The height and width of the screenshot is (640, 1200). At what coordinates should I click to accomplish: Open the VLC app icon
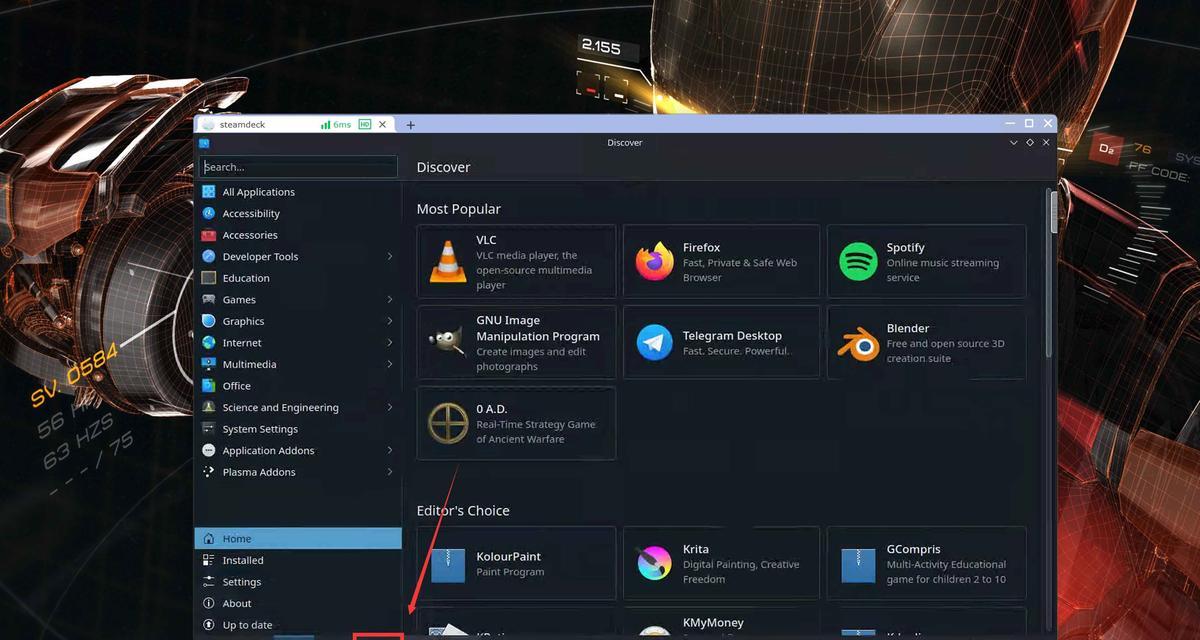coord(447,262)
